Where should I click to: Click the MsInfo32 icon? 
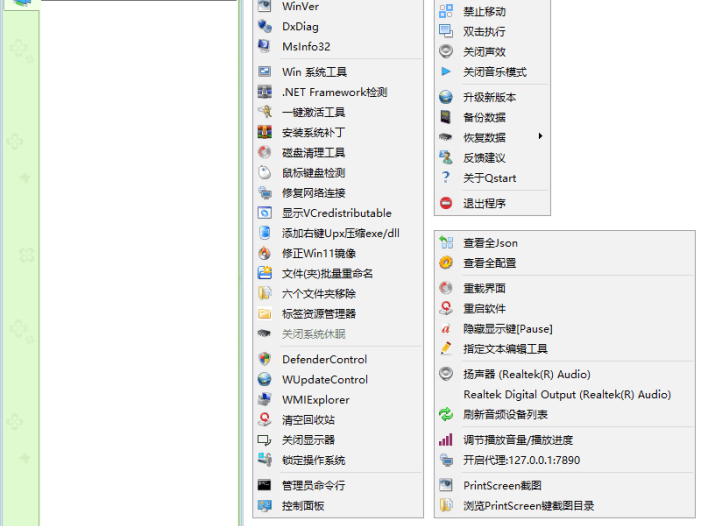point(265,46)
